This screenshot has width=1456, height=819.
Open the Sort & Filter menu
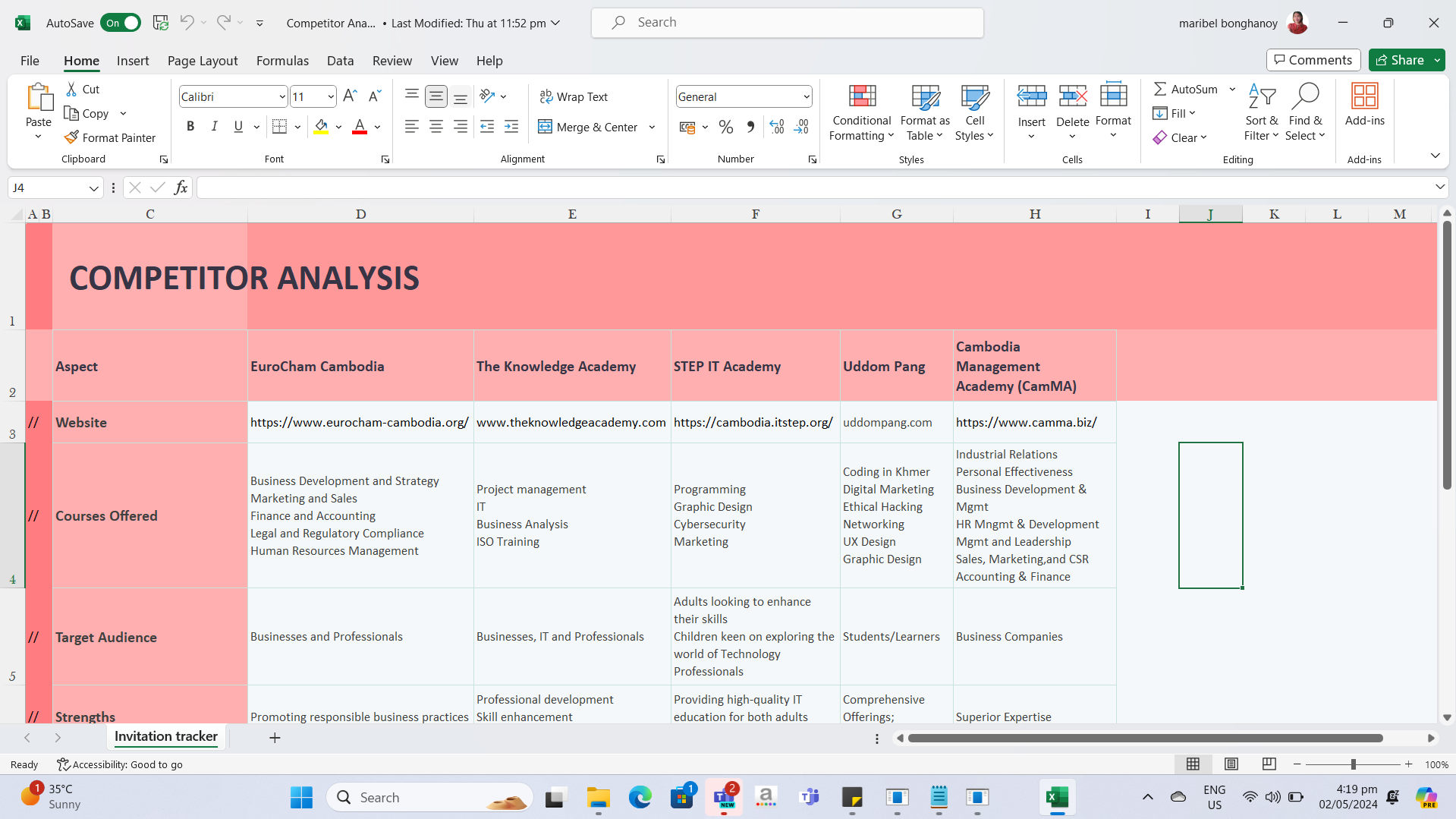[1262, 113]
